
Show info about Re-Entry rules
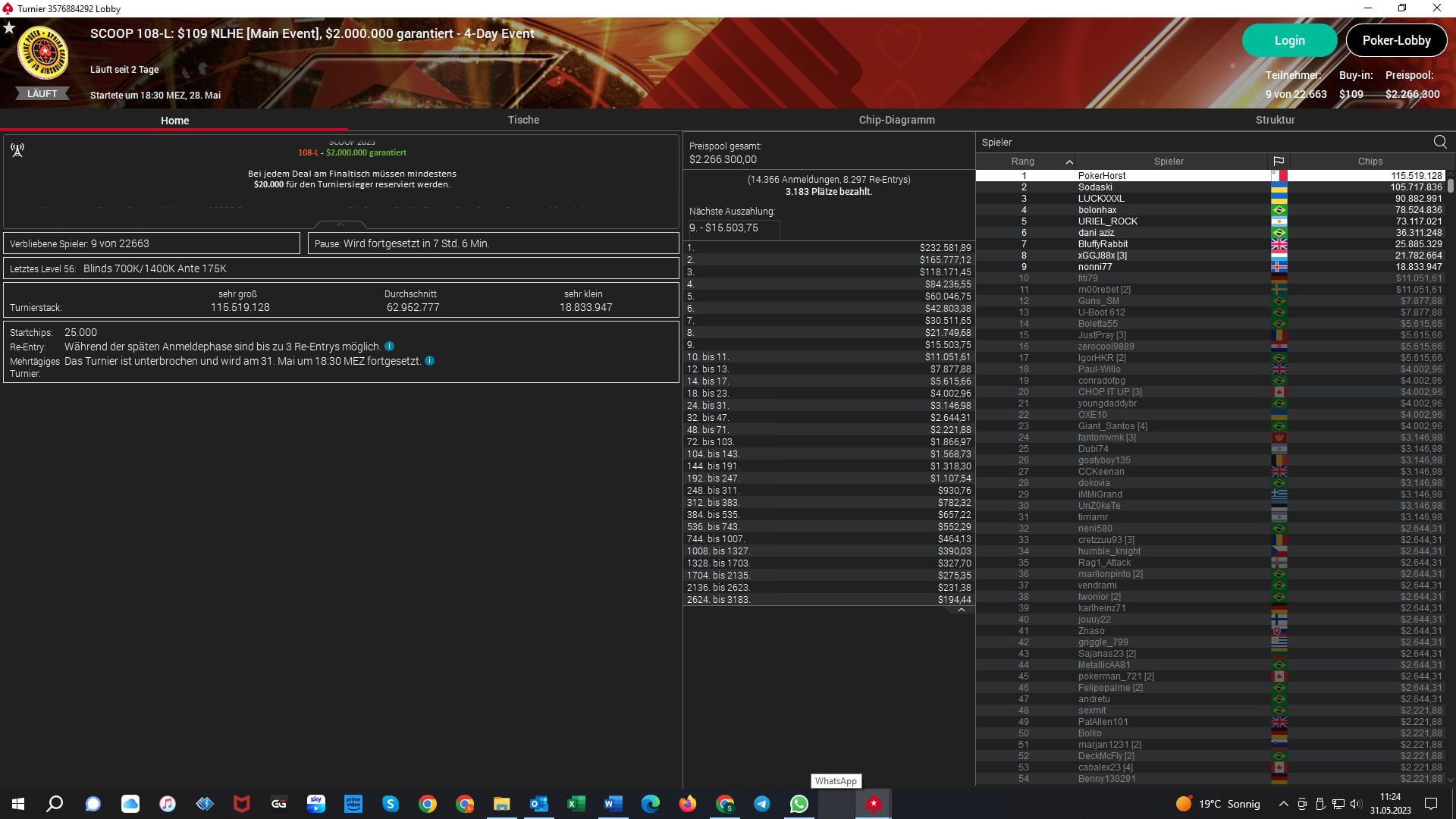coord(389,347)
